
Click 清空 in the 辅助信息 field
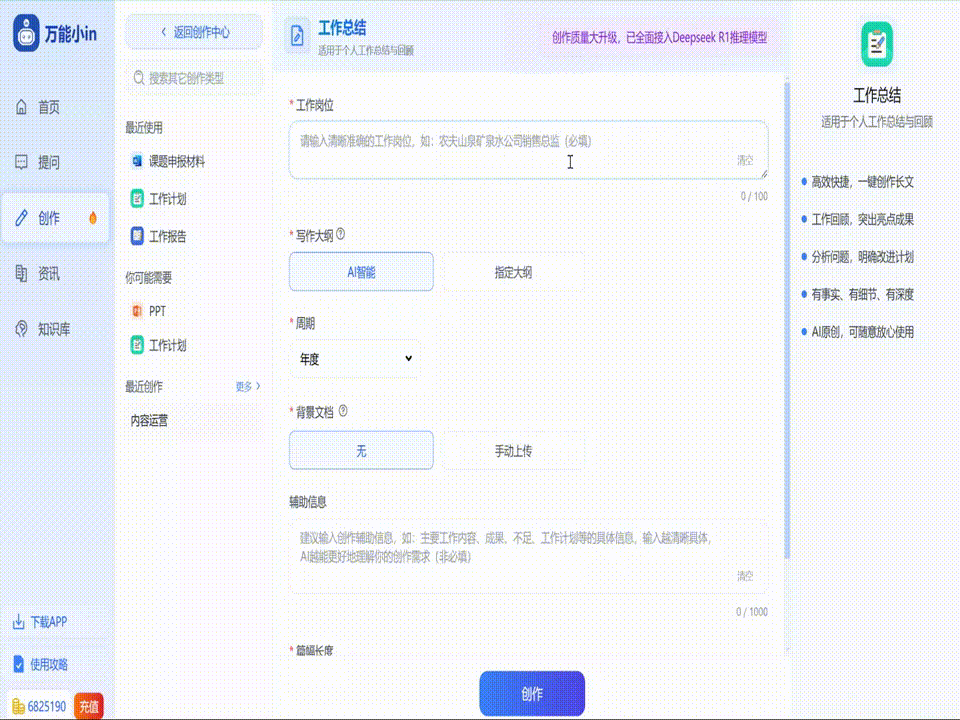(745, 576)
